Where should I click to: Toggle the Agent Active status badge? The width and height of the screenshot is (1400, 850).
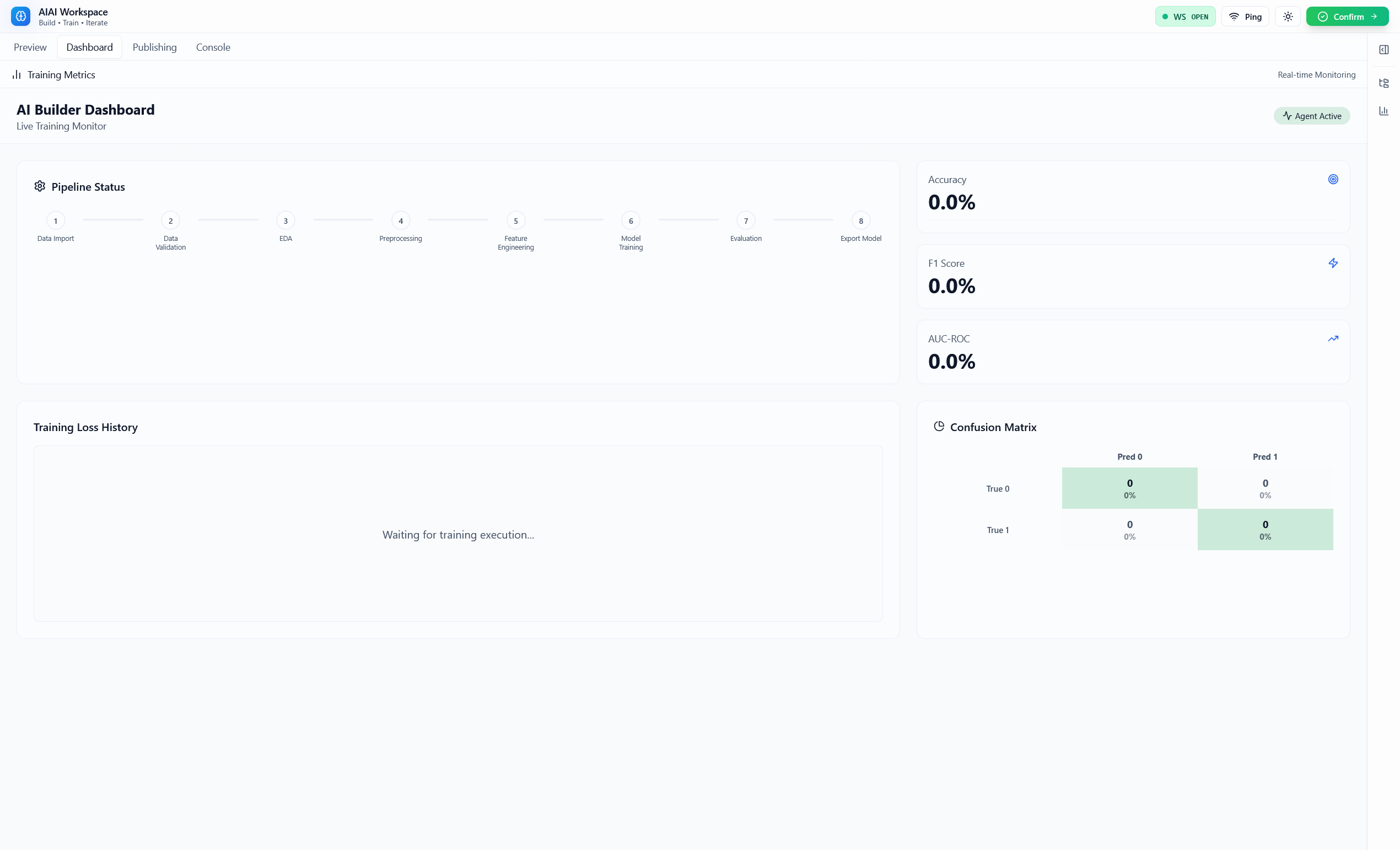(1311, 116)
